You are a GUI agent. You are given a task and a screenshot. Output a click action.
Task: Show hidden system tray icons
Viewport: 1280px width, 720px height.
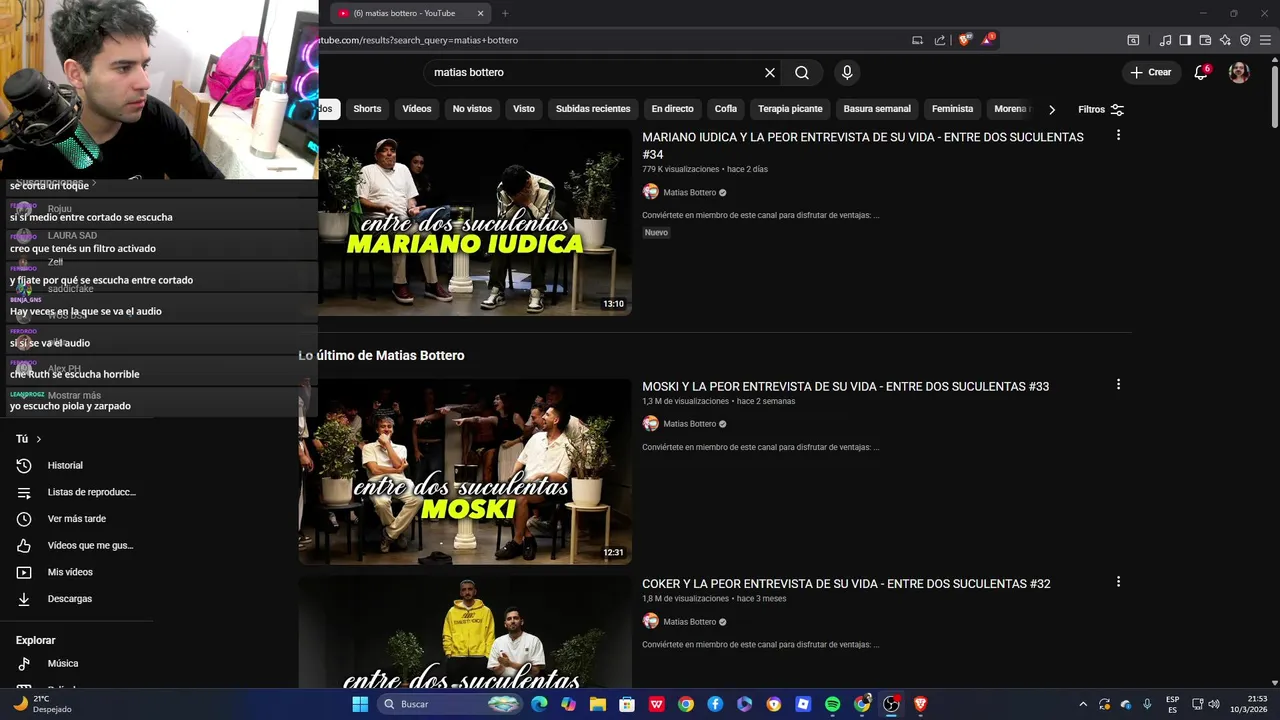pyautogui.click(x=1083, y=704)
